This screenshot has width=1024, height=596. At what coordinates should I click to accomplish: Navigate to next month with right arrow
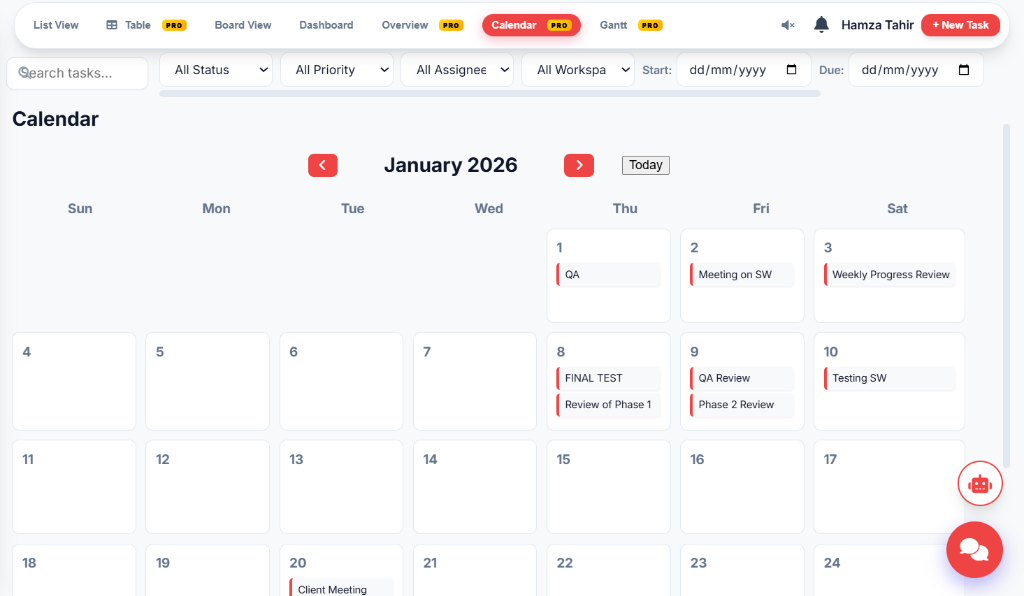click(x=578, y=165)
